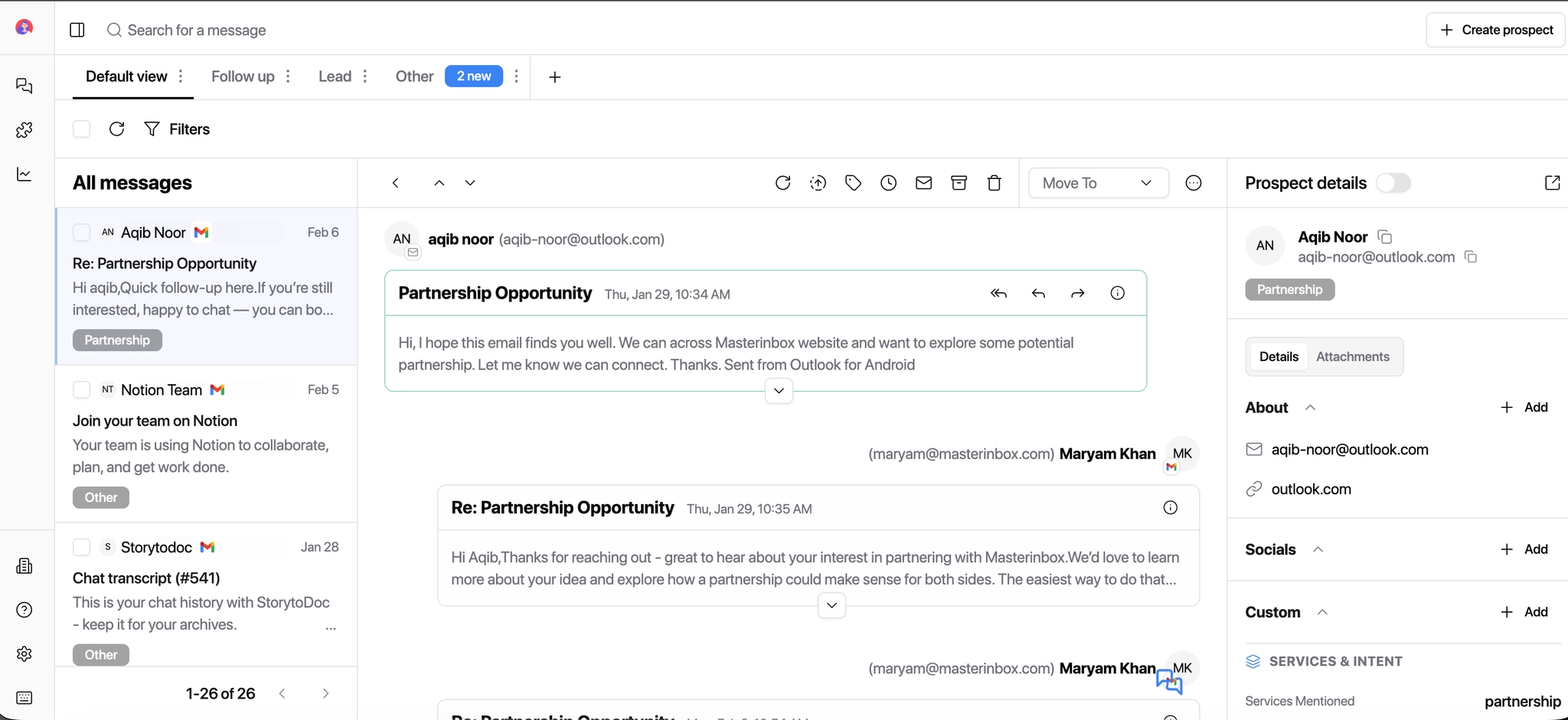Tag the current conversation
Viewport: 1568px width, 720px height.
pyautogui.click(x=853, y=183)
